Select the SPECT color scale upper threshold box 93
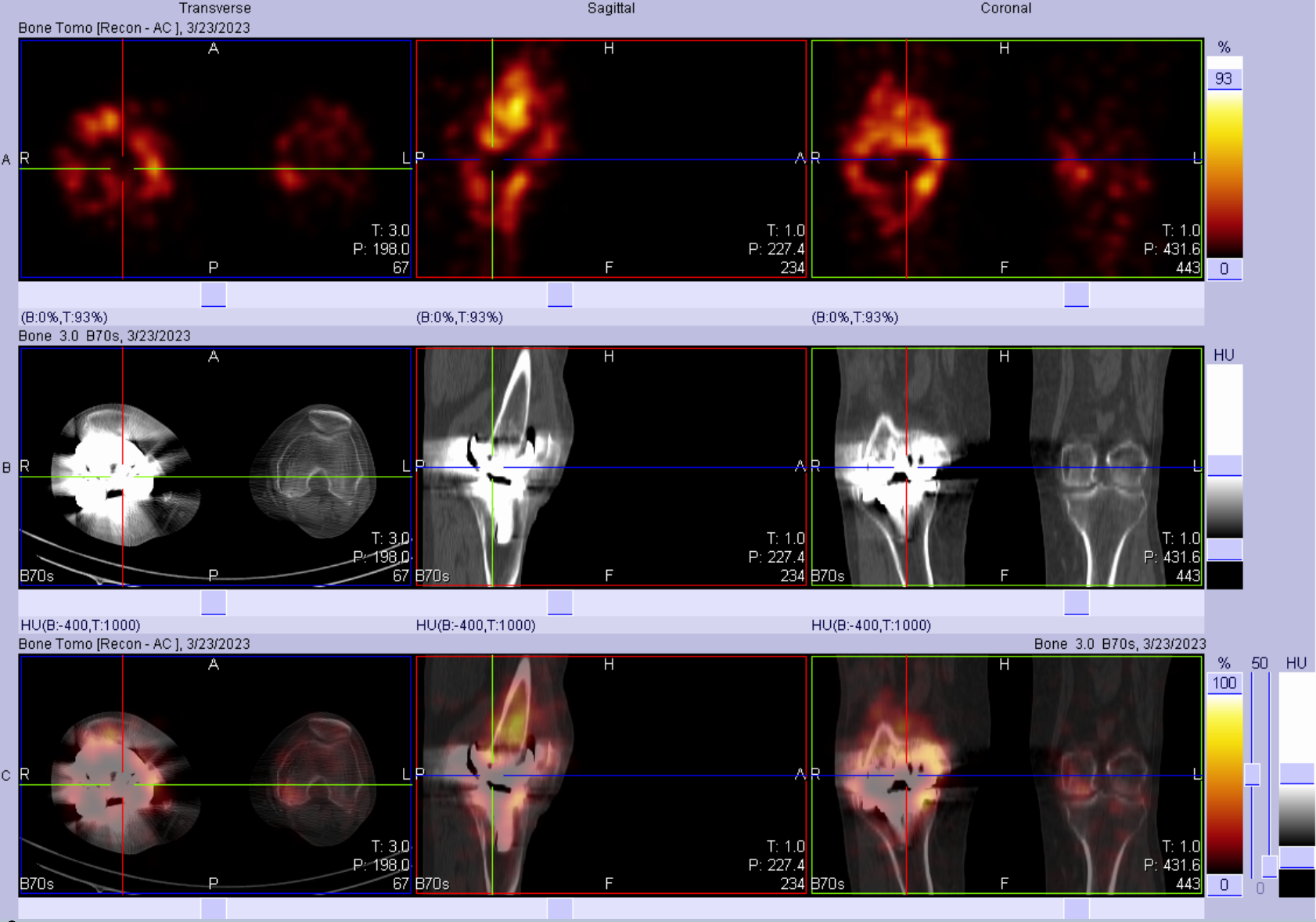This screenshot has height=922, width=1316. [1224, 79]
